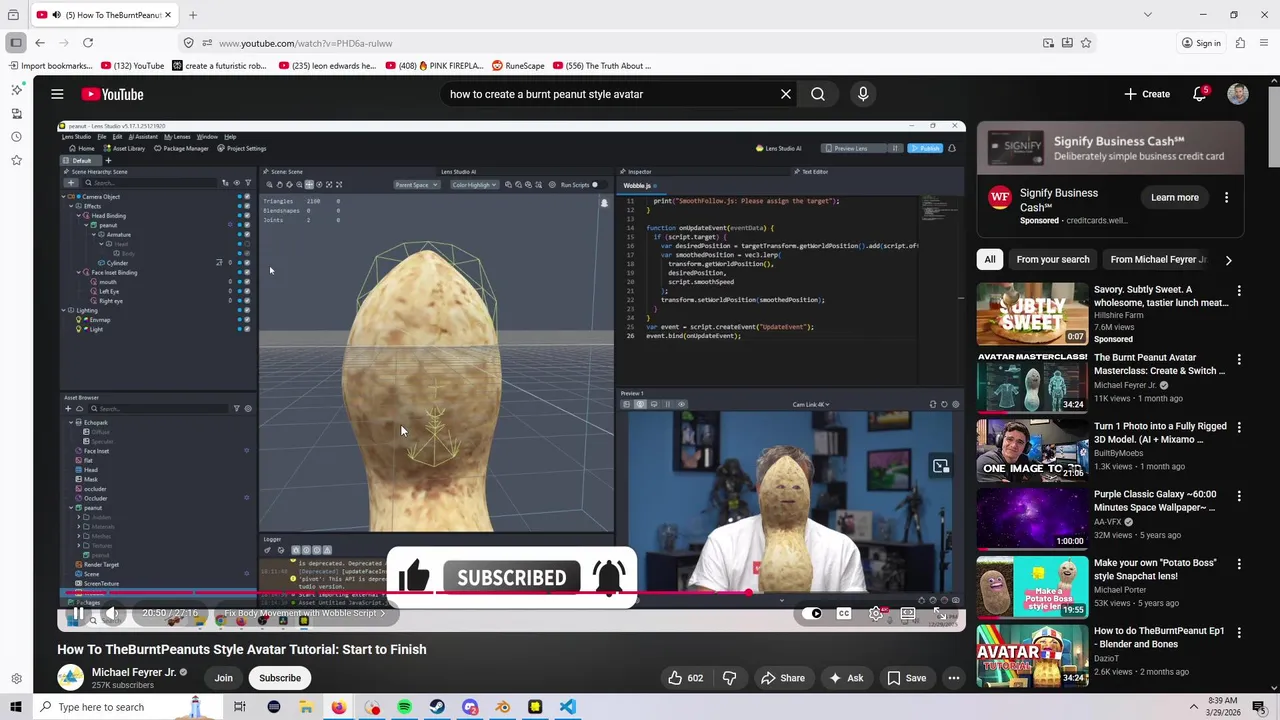
Task: Pause the video
Action: pyautogui.click(x=77, y=614)
